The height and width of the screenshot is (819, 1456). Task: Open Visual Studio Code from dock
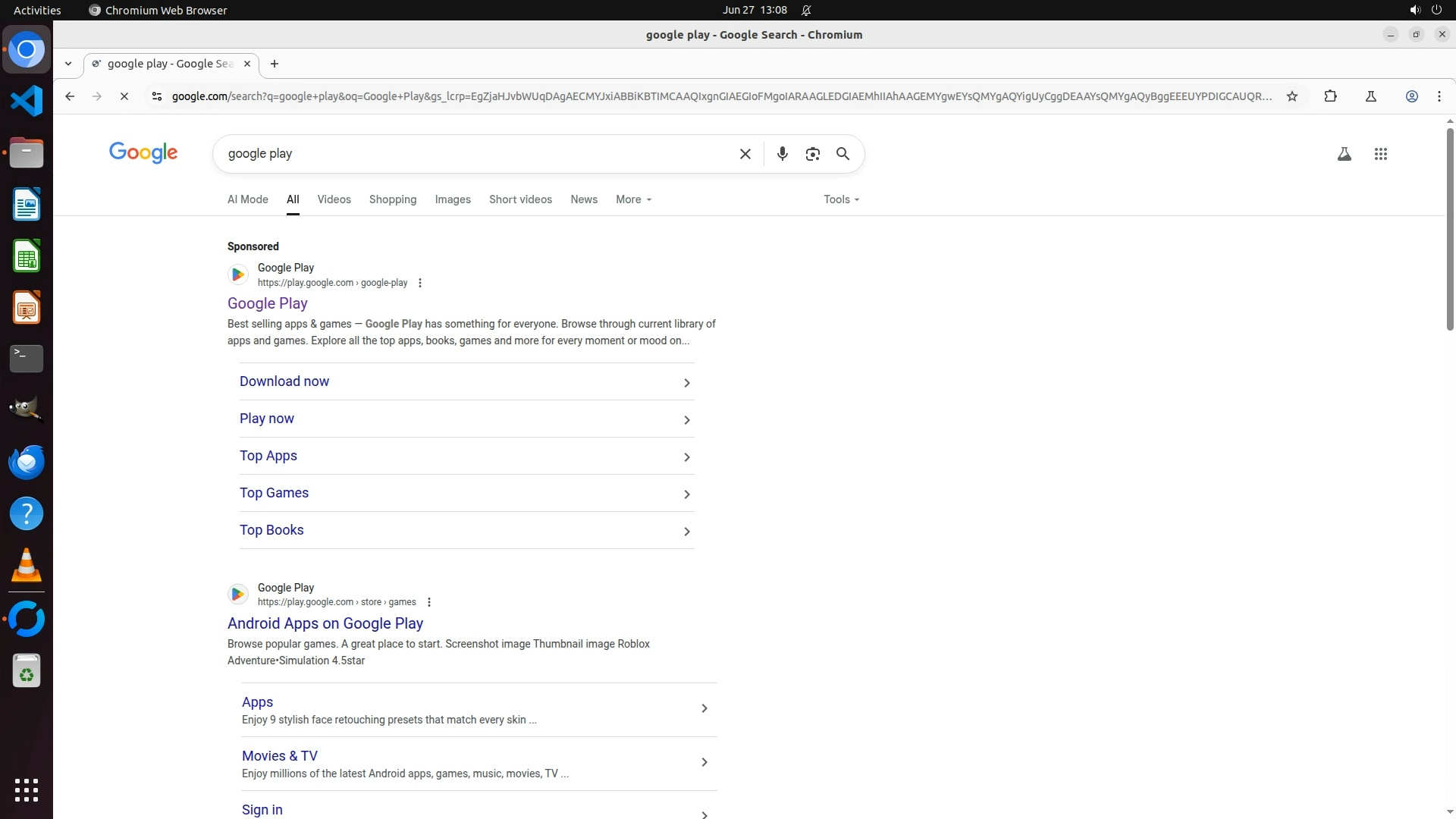27,101
